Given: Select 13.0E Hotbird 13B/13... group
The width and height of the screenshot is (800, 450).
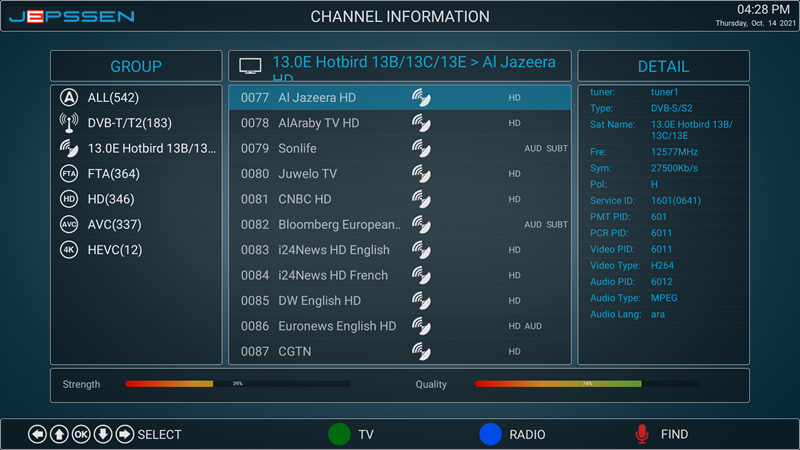Looking at the screenshot, I should pyautogui.click(x=136, y=148).
